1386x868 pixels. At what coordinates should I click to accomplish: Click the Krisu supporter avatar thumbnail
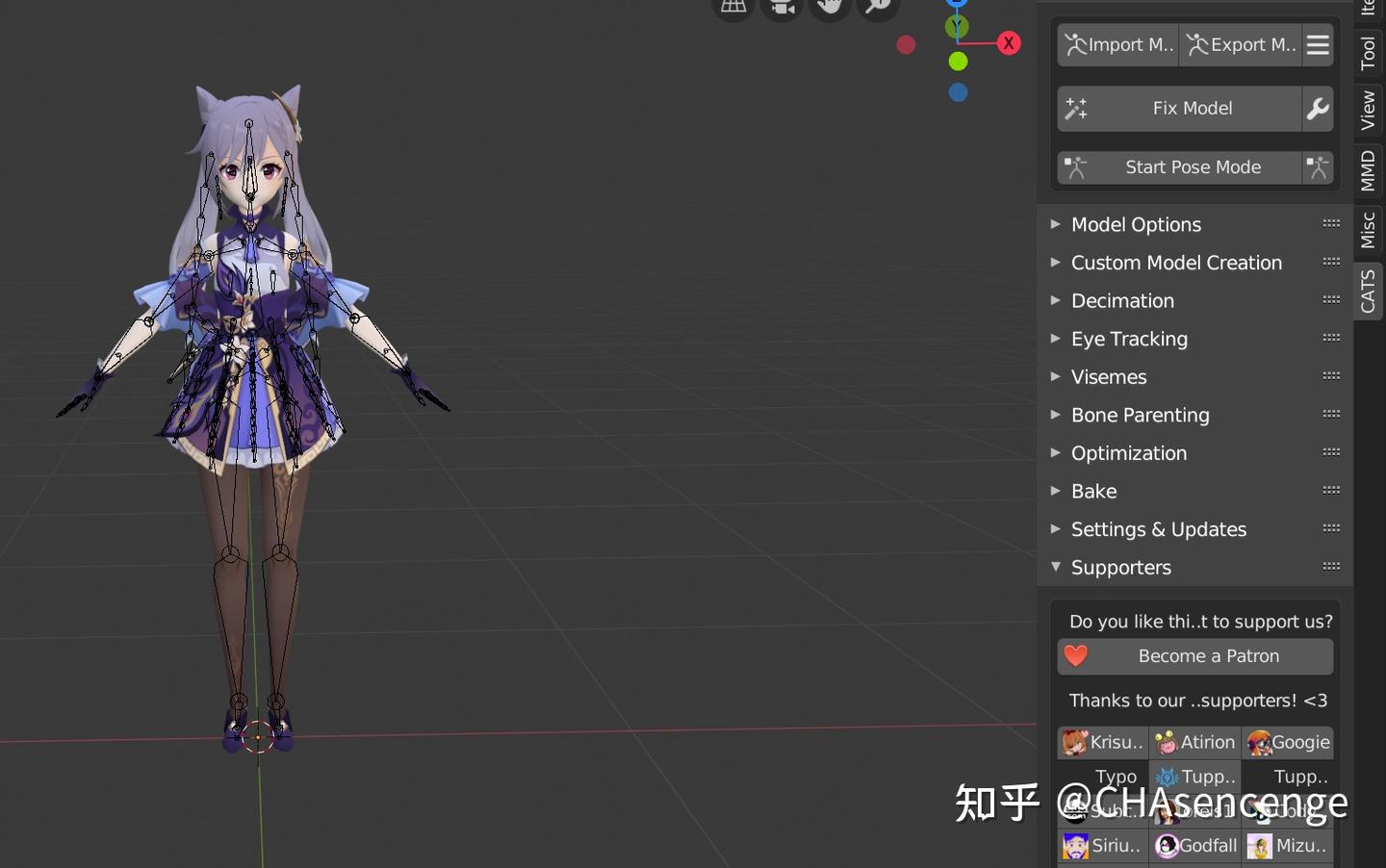(x=1076, y=742)
